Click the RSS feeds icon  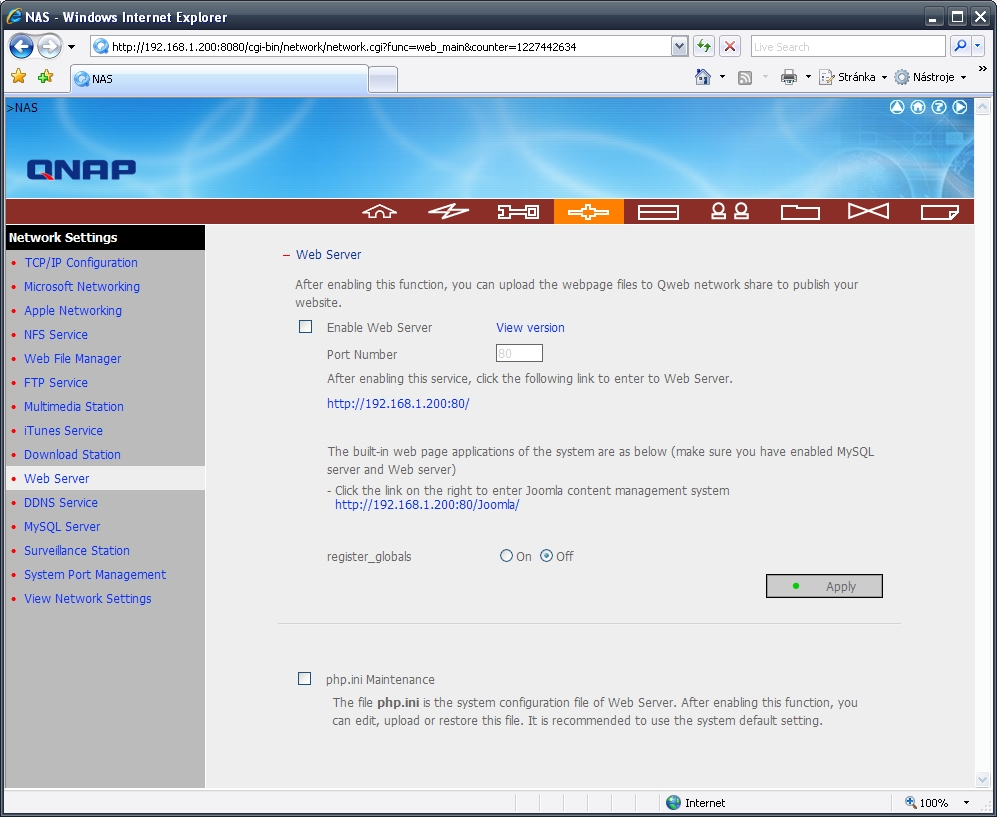(745, 78)
